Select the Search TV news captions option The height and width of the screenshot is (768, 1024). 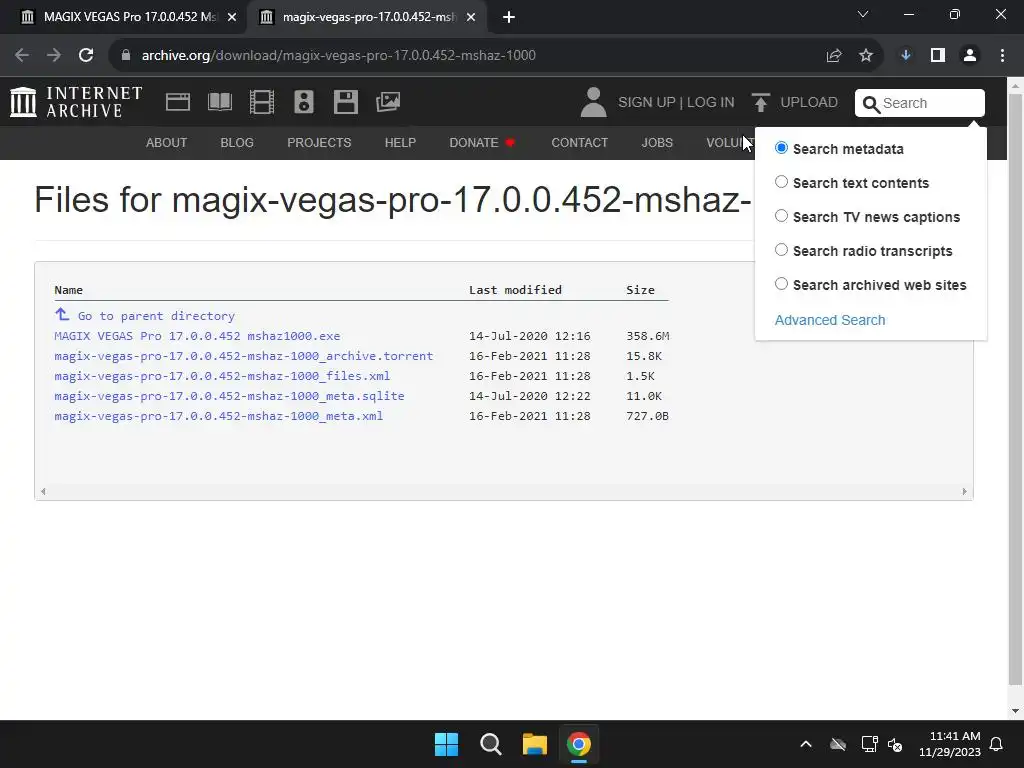click(x=781, y=216)
